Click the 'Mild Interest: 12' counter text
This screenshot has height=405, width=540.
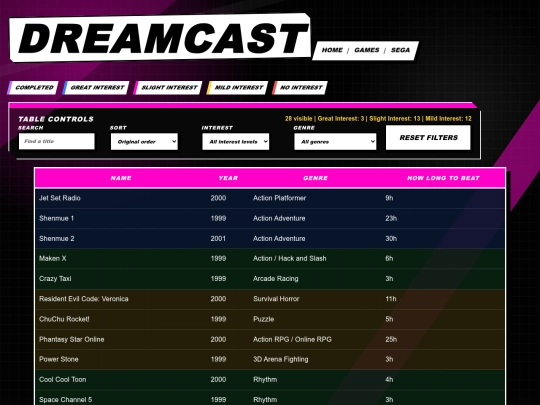click(x=448, y=118)
